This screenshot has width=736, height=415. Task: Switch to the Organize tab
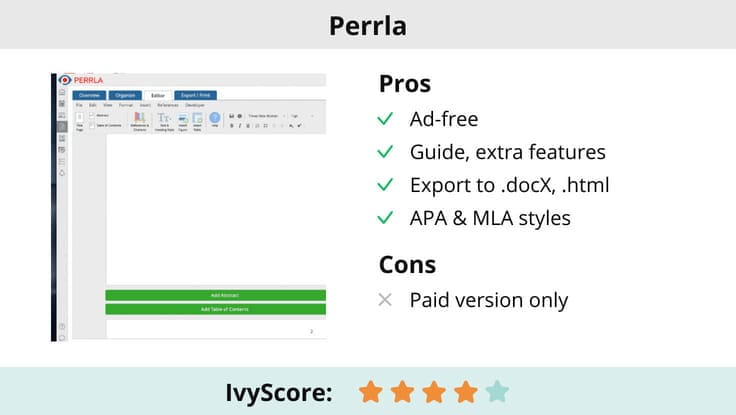(125, 95)
